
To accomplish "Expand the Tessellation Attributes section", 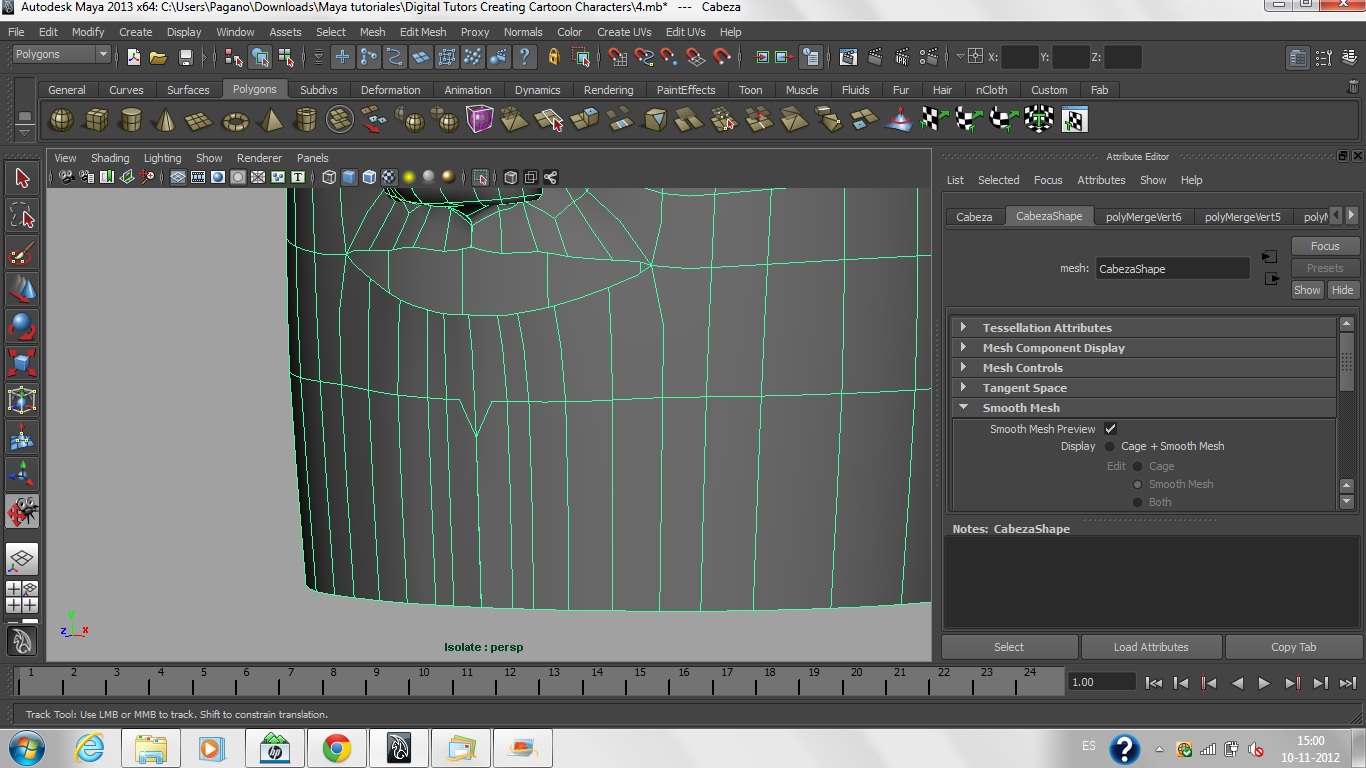I will click(x=1046, y=328).
